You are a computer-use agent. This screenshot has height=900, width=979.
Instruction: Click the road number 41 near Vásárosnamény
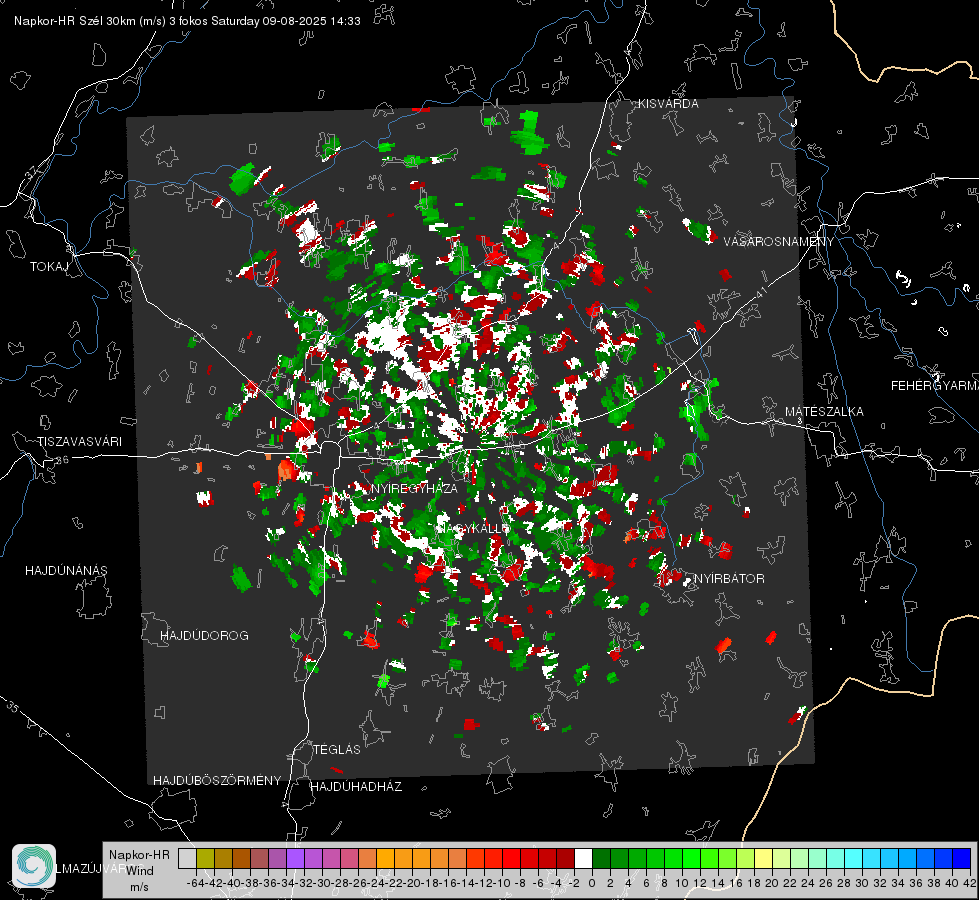pos(760,292)
